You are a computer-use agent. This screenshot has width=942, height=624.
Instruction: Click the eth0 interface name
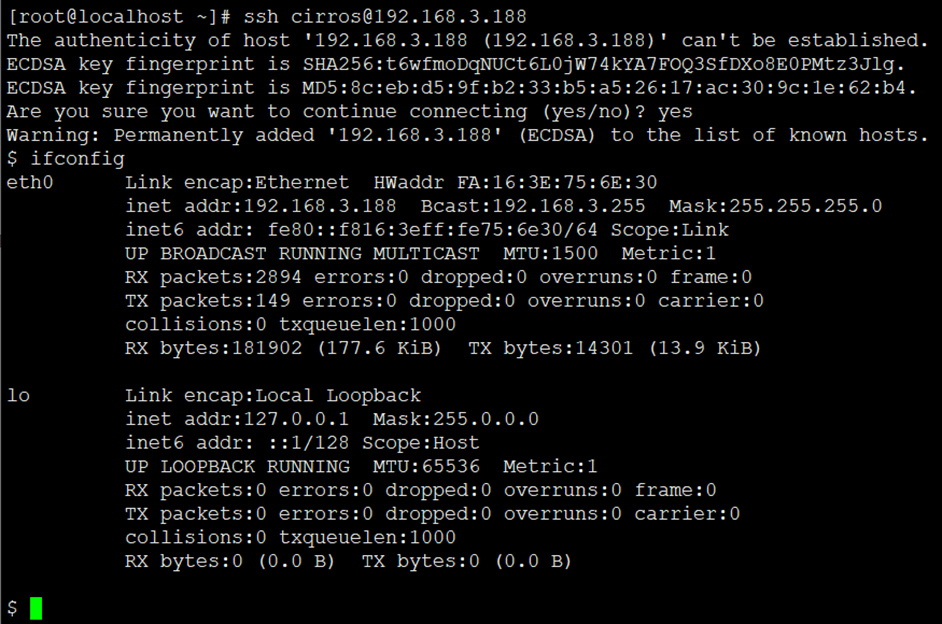click(x=29, y=182)
